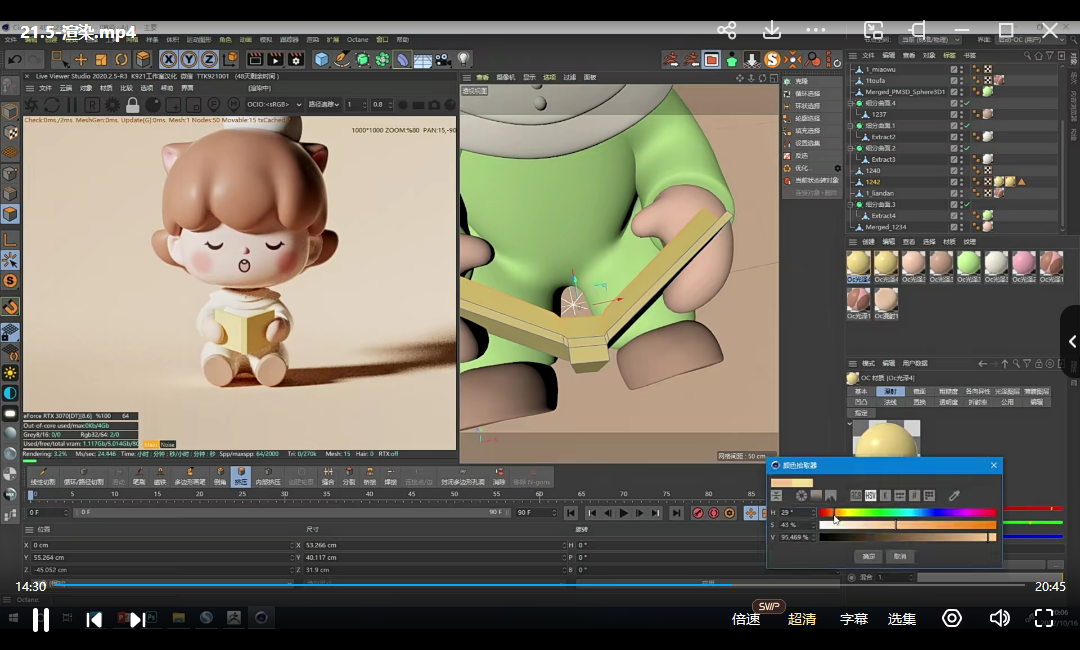This screenshot has width=1080, height=650.
Task: Adjust the value V slider bar
Action: 908,537
